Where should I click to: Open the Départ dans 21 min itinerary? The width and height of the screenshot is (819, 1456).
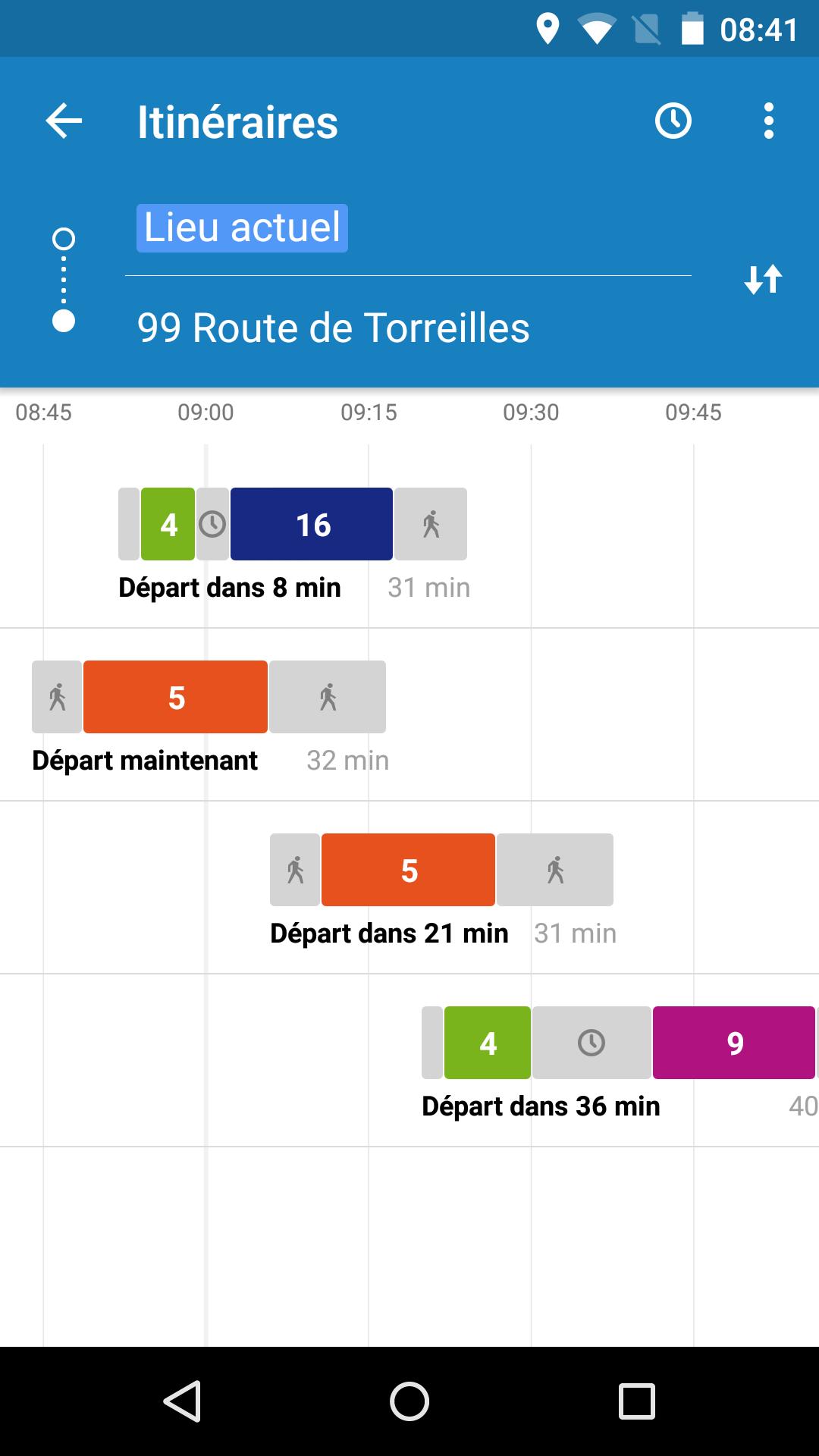point(389,934)
